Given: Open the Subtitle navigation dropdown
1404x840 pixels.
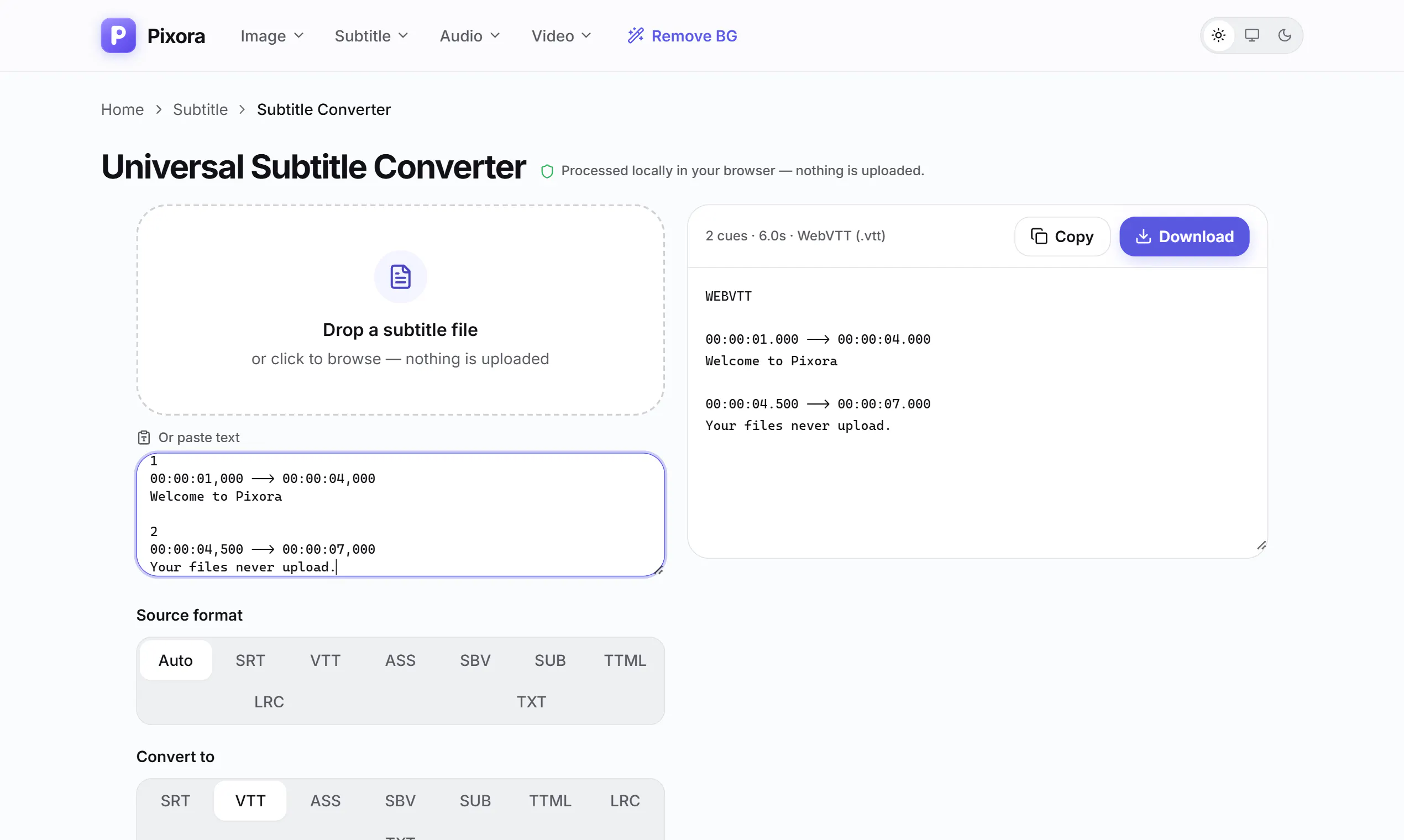Looking at the screenshot, I should [371, 36].
